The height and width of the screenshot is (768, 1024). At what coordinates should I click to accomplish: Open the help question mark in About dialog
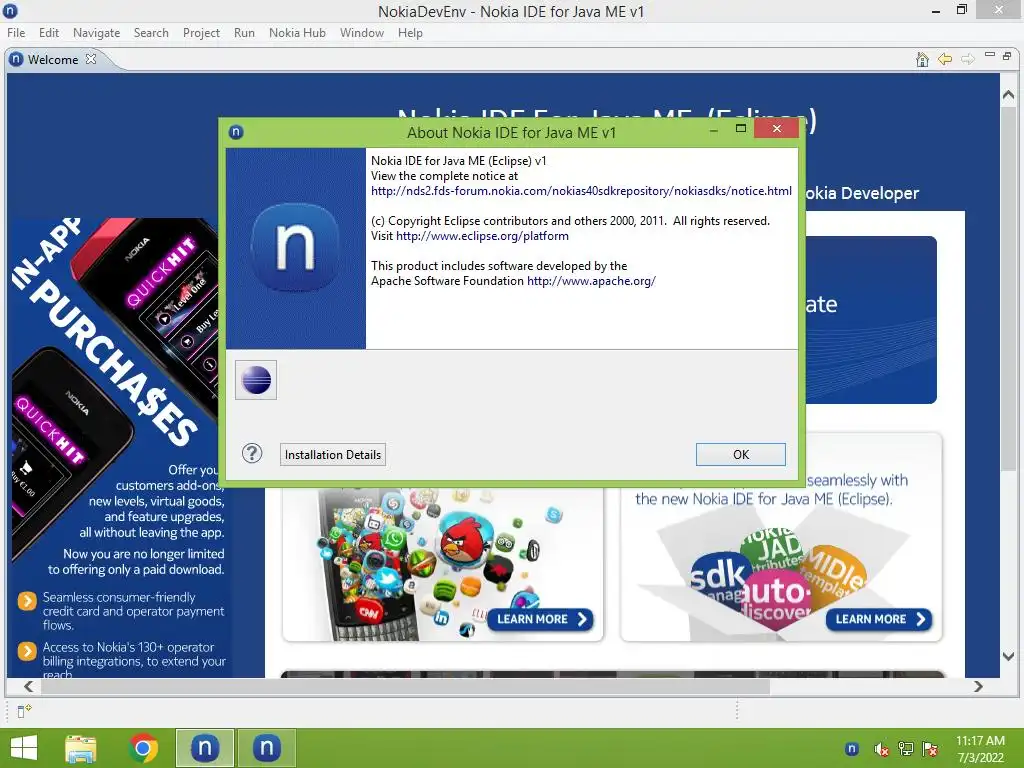click(x=252, y=453)
